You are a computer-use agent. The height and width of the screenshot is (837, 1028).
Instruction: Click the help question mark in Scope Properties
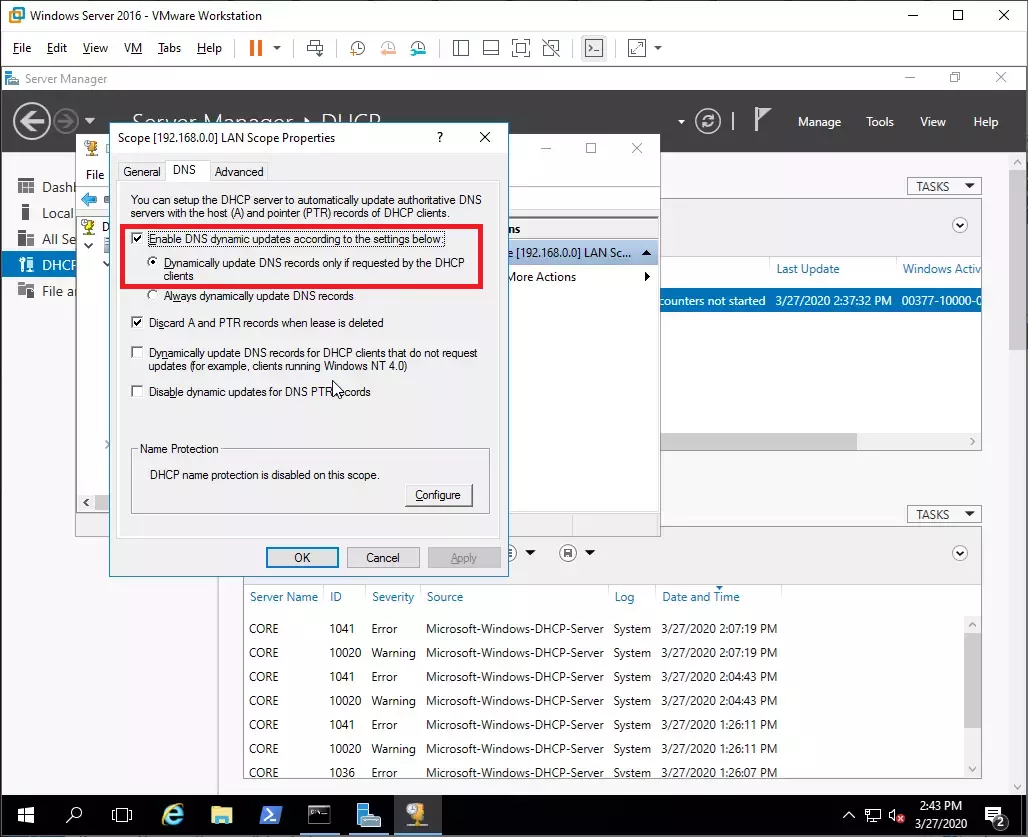[x=440, y=137]
